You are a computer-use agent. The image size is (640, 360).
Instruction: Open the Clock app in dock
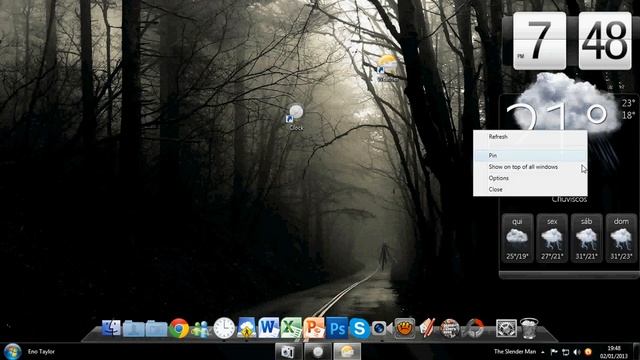[224, 328]
